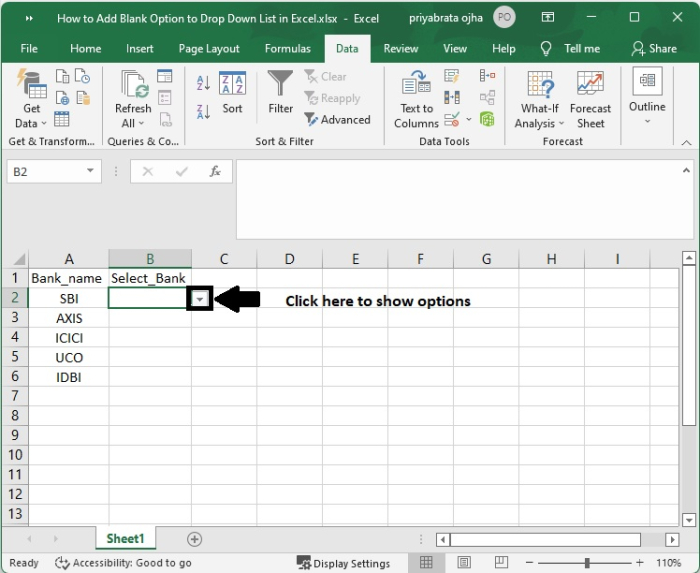Select cell containing AXIS

(x=69, y=318)
